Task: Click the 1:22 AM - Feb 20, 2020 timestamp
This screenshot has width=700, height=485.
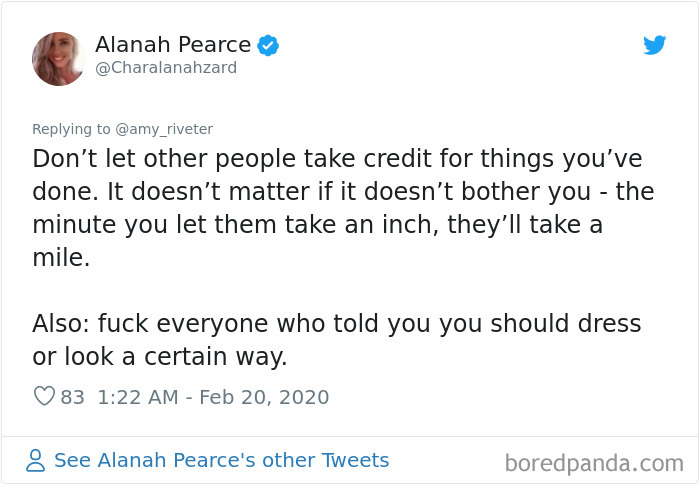Action: click(213, 397)
